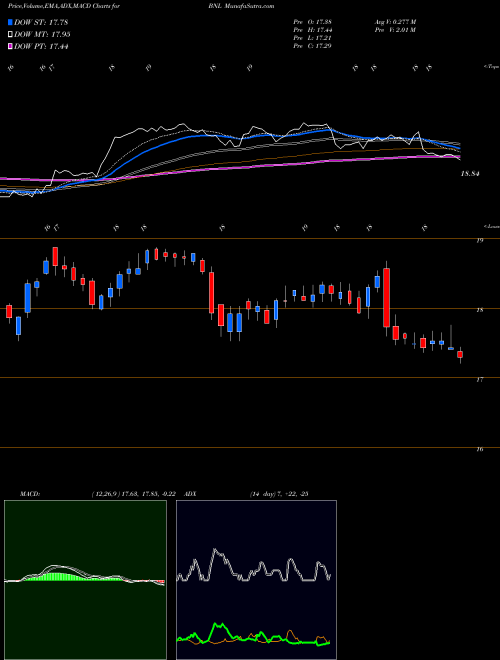Image resolution: width=500 pixels, height=660 pixels.
Task: Click the chart title 'Price,Volume,EMA,ADX,MACD Charts for'
Action: [x=64, y=6]
